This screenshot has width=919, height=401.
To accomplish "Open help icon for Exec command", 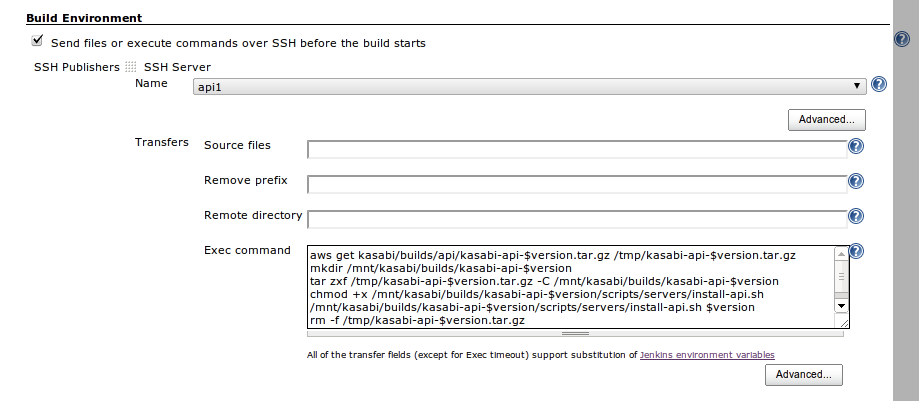I will (x=856, y=252).
